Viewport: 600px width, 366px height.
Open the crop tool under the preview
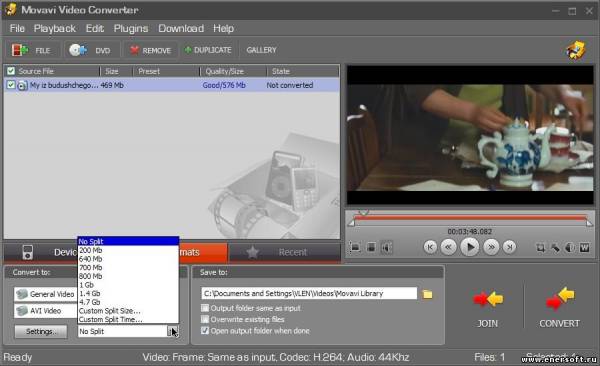point(540,248)
